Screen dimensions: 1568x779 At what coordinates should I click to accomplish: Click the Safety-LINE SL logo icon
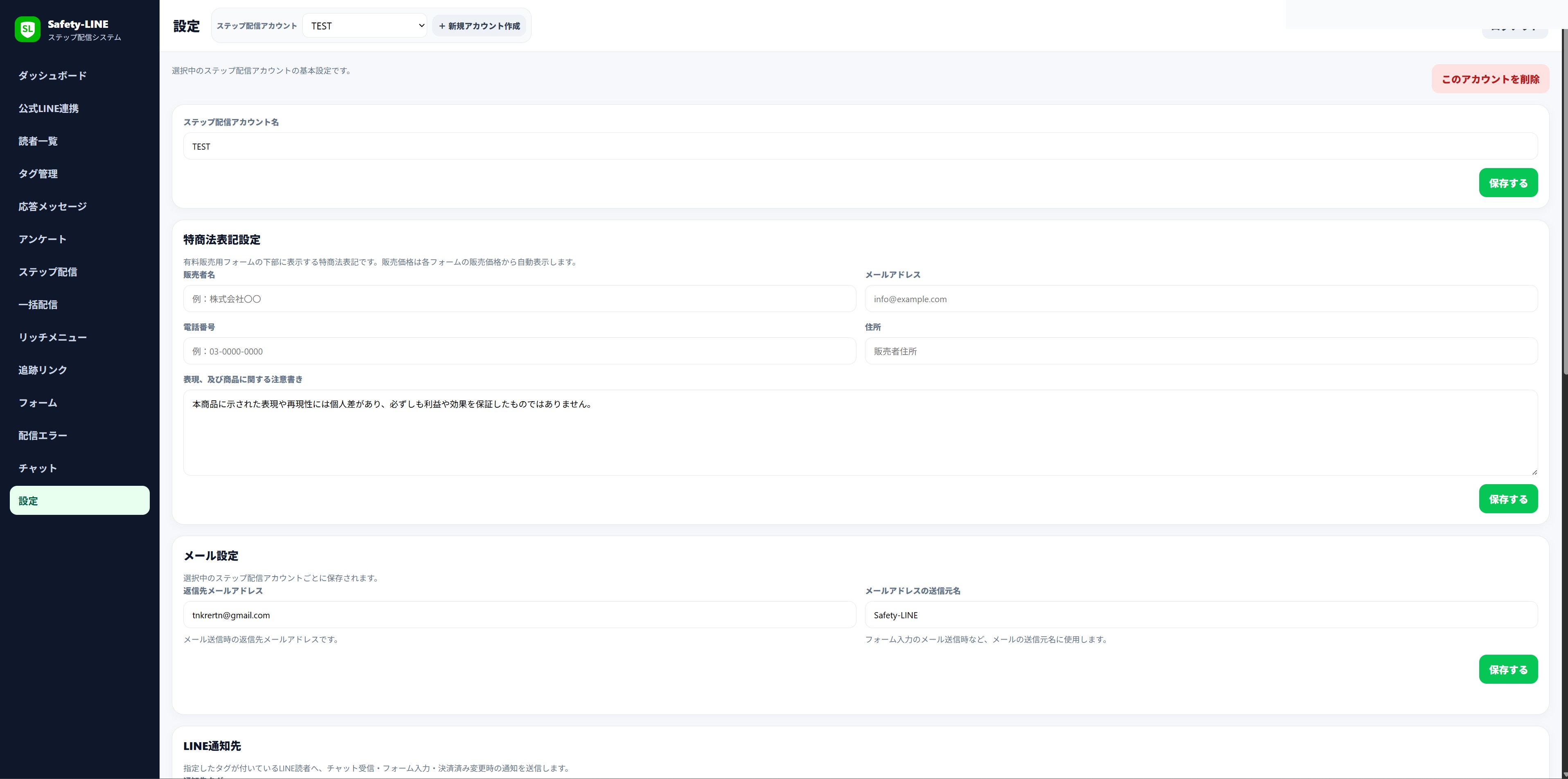(27, 29)
